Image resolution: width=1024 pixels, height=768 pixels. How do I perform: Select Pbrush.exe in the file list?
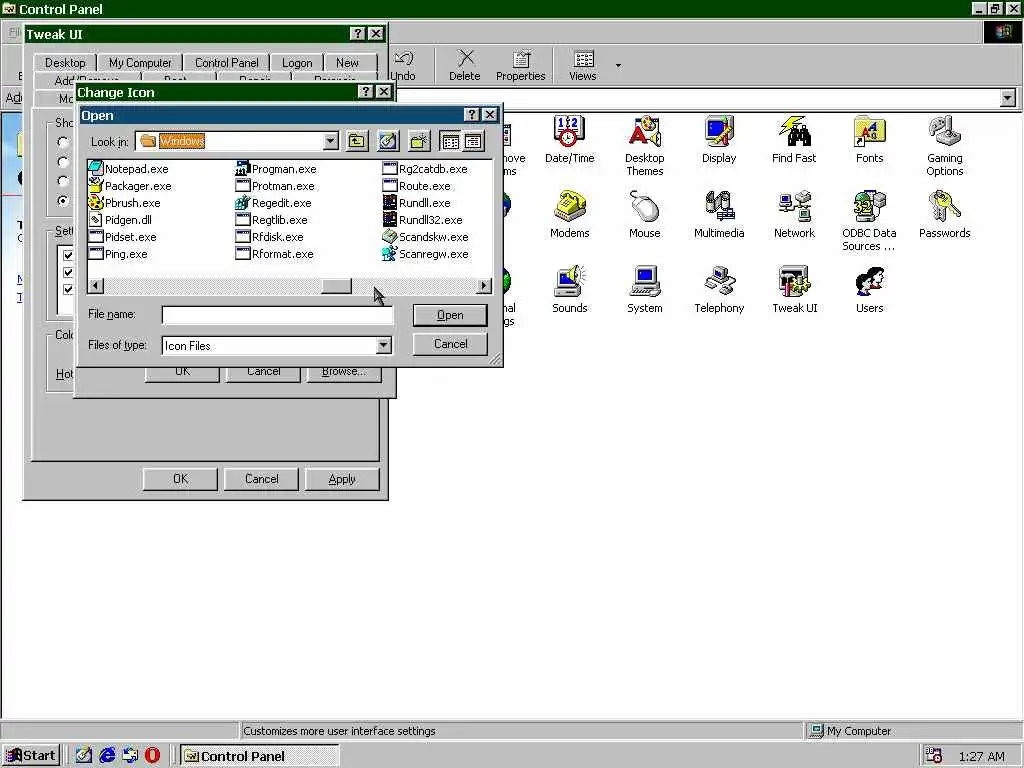(125, 202)
